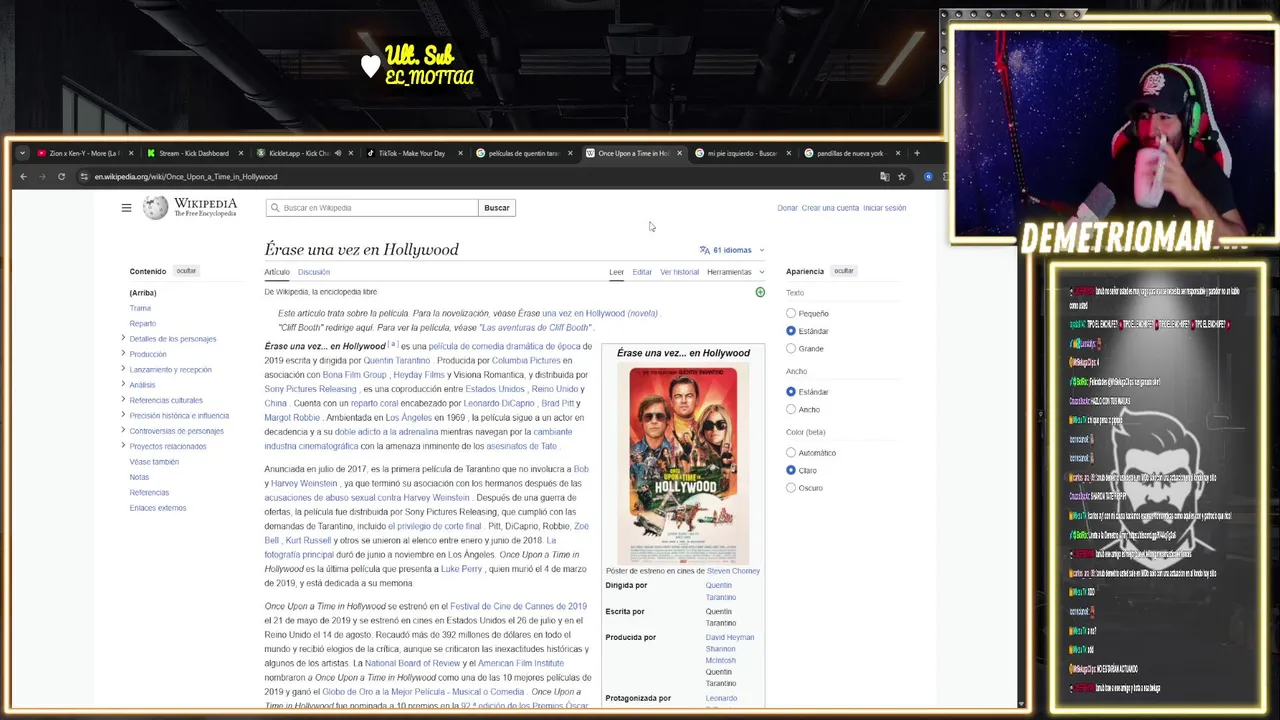Select the Estándar width option
The image size is (1280, 720).
[791, 392]
